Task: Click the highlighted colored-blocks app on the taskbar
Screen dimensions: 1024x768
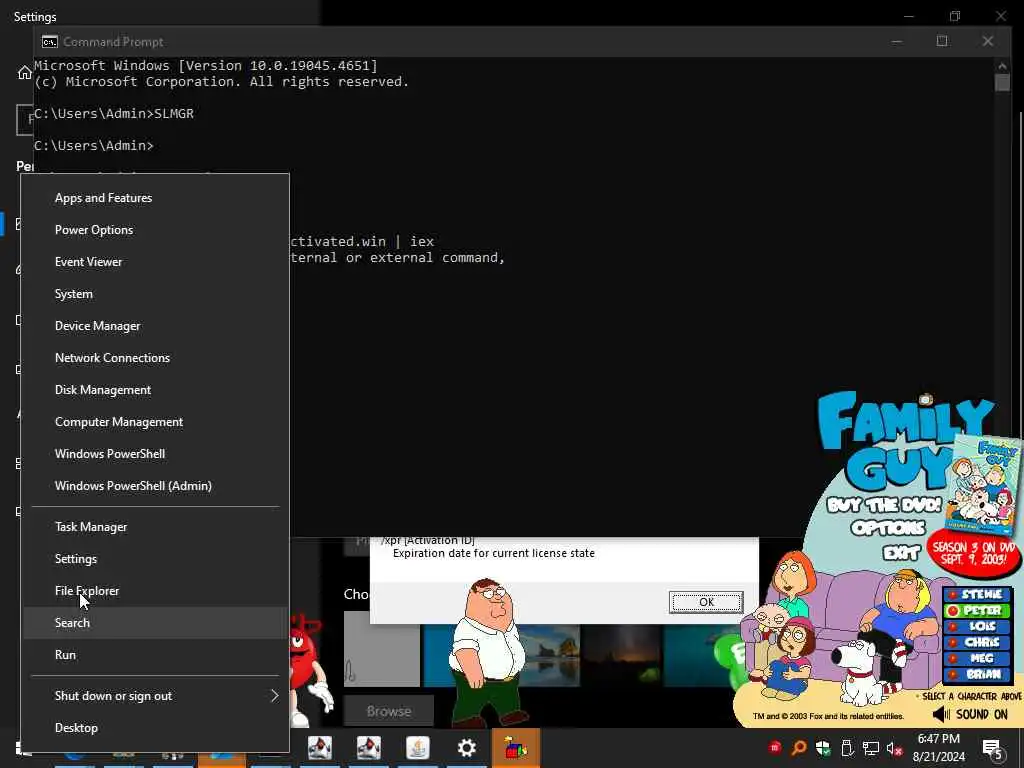Action: pos(515,748)
